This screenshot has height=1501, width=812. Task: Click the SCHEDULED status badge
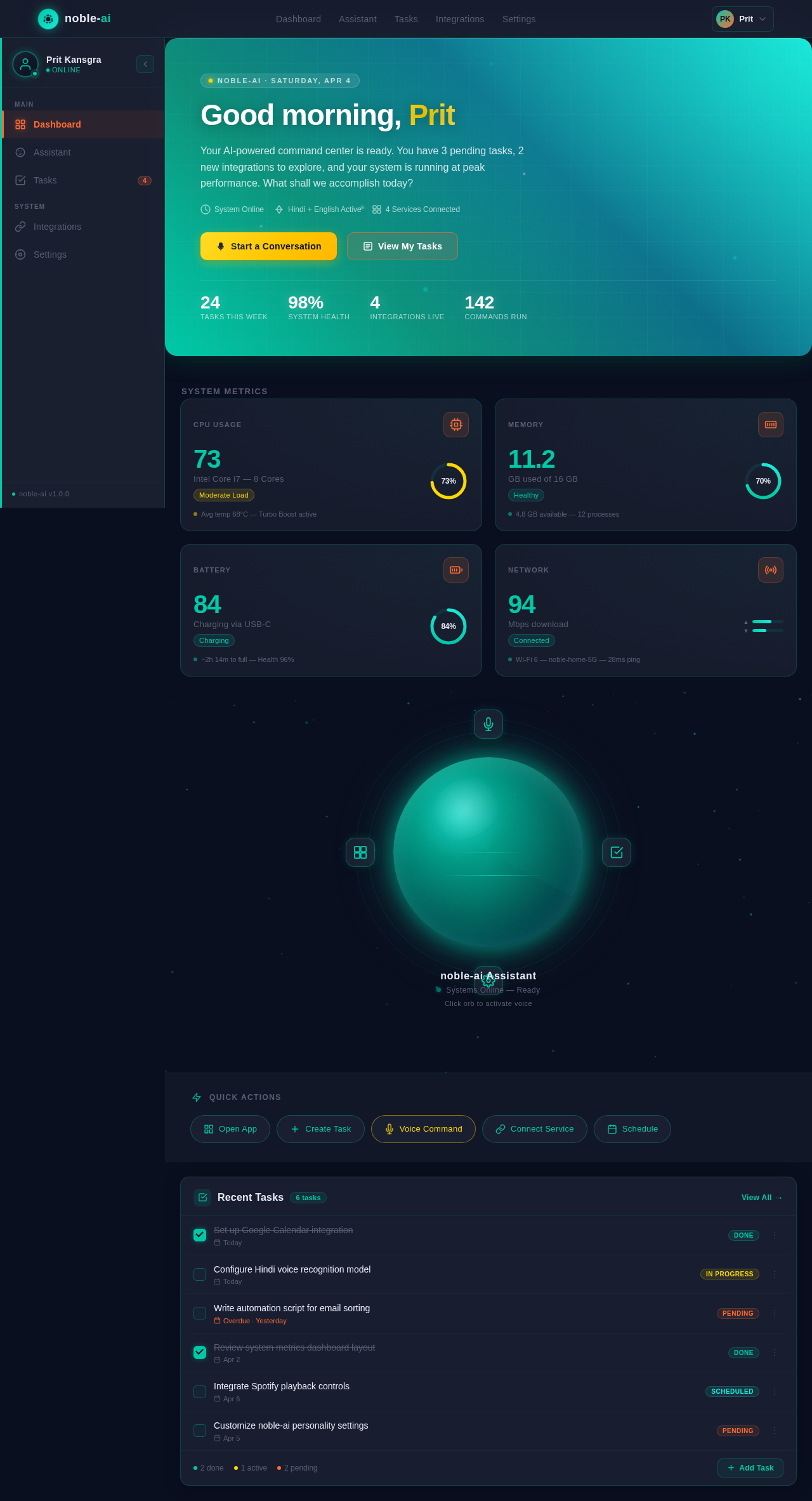pyautogui.click(x=732, y=1391)
